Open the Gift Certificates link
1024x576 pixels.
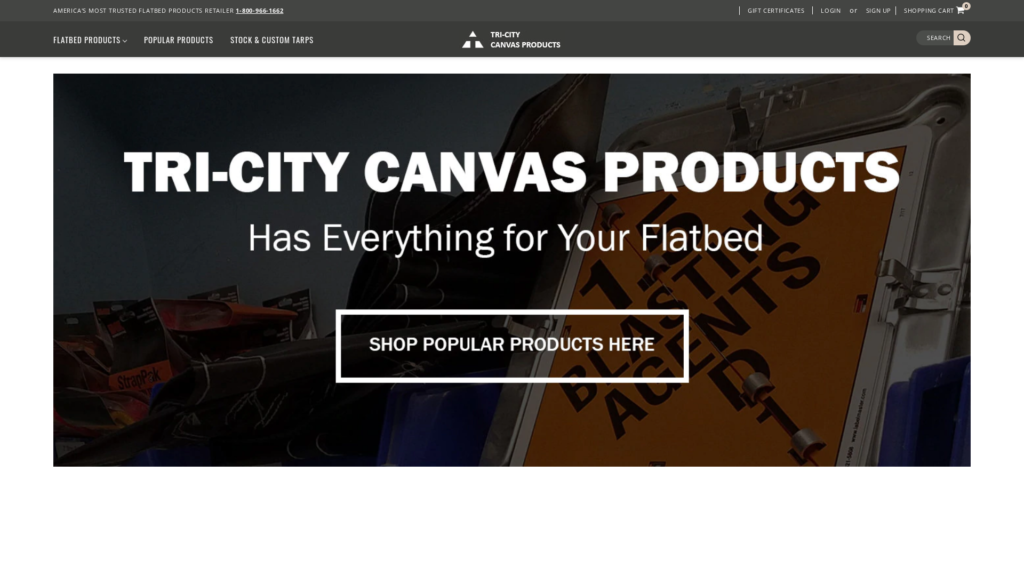[776, 10]
